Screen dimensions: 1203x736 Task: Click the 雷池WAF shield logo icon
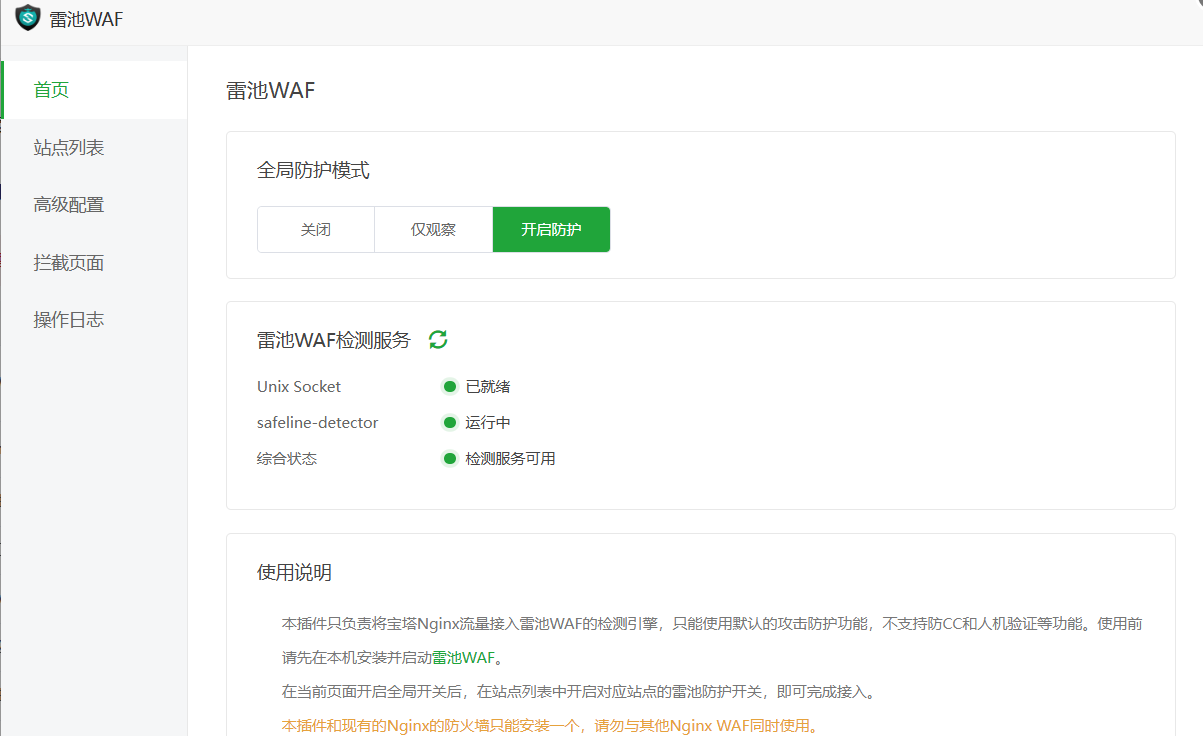(28, 18)
